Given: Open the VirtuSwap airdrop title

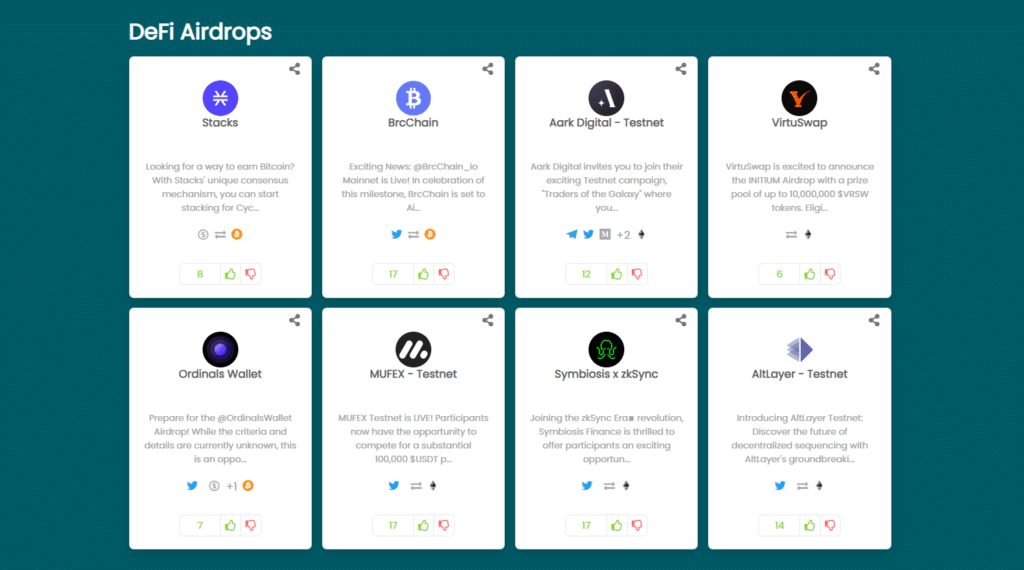Looking at the screenshot, I should 799,123.
